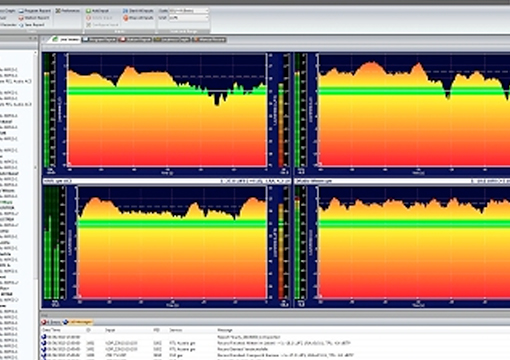Click the bottom-left graph title bar
The height and width of the screenshot is (360, 510).
pos(167,181)
